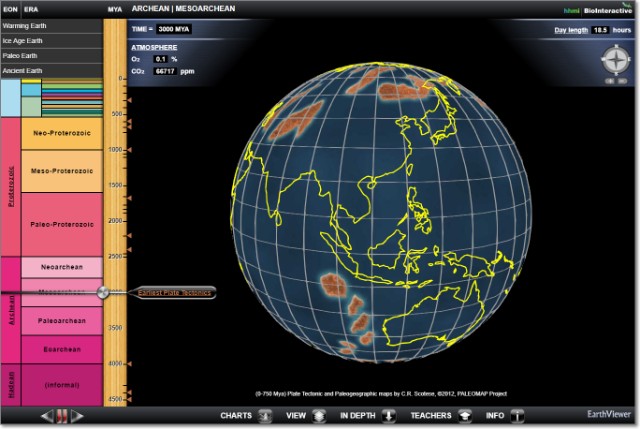The width and height of the screenshot is (640, 429).
Task: Jump to the Paleoarchean era block
Action: (62, 321)
